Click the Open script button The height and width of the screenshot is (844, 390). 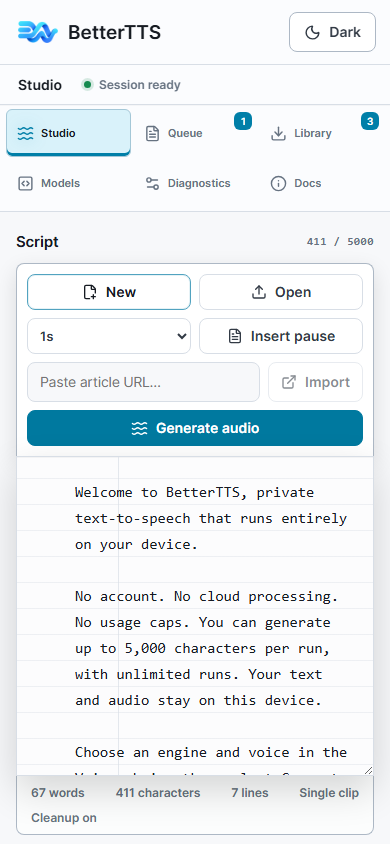pyautogui.click(x=281, y=292)
